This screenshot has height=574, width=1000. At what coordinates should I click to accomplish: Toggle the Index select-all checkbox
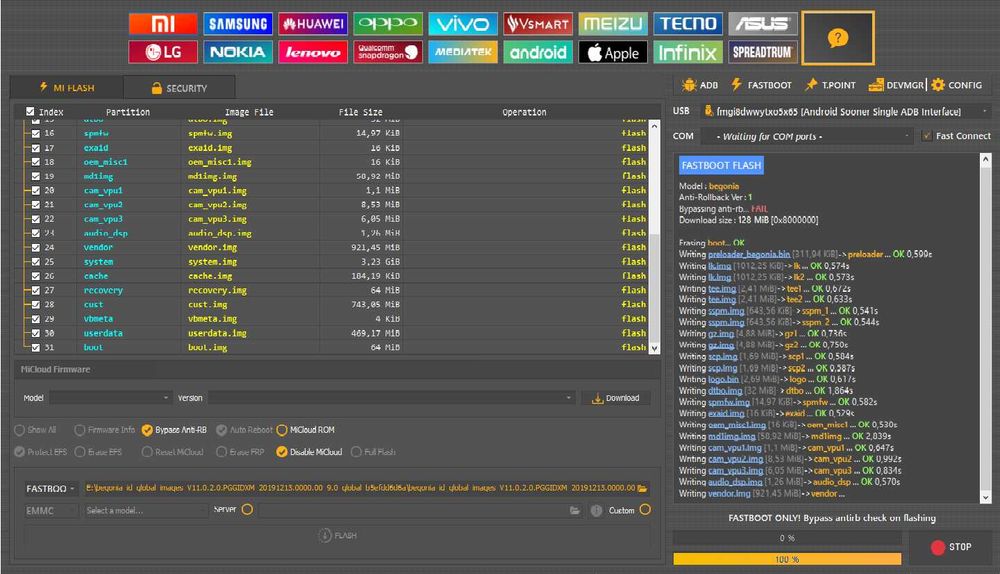(30, 112)
